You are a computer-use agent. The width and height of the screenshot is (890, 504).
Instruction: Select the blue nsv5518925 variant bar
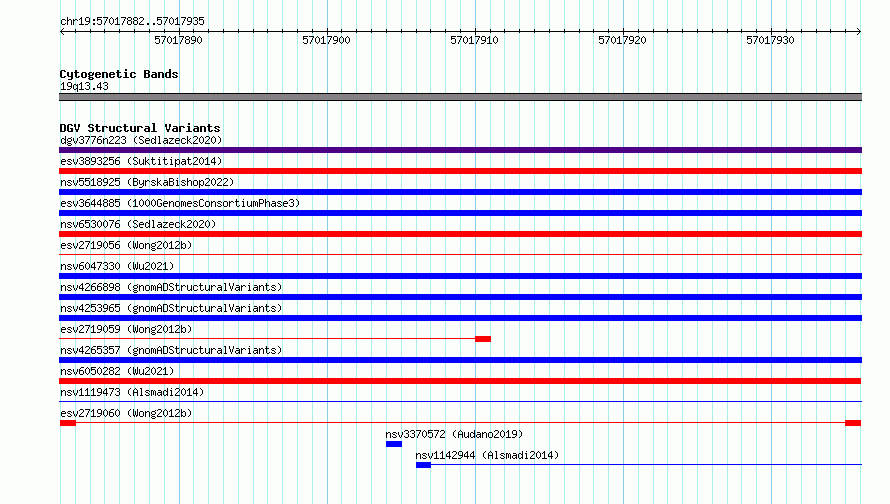460,192
